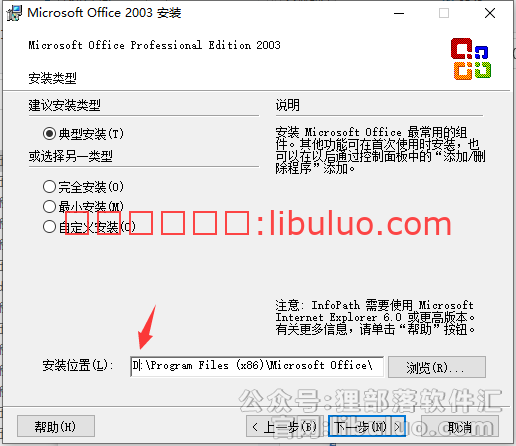Image resolution: width=516 pixels, height=446 pixels.
Task: Click the blue puzzle piece of Office logo
Action: (x=481, y=52)
